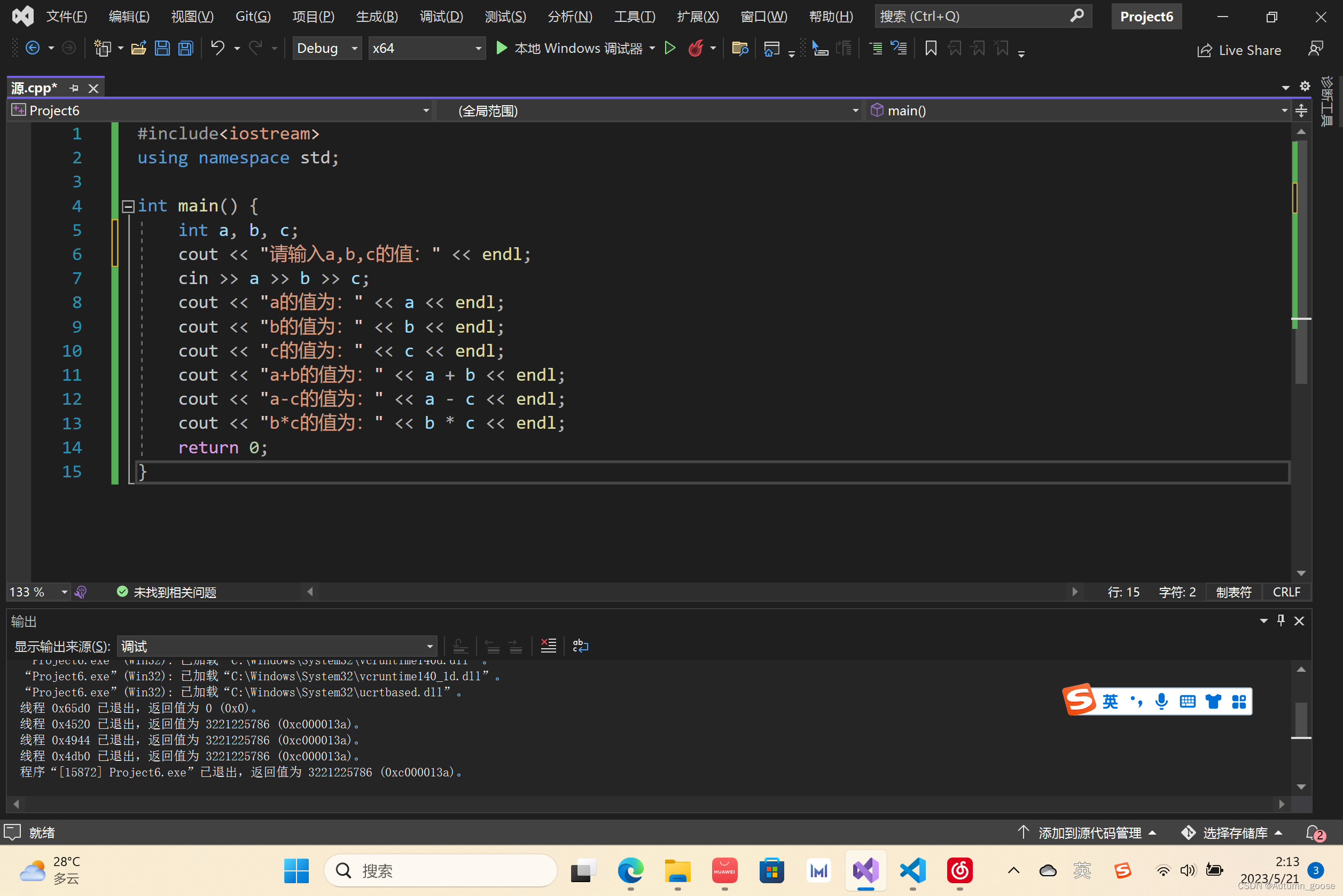
Task: Clear all output pane text
Action: pyautogui.click(x=548, y=646)
